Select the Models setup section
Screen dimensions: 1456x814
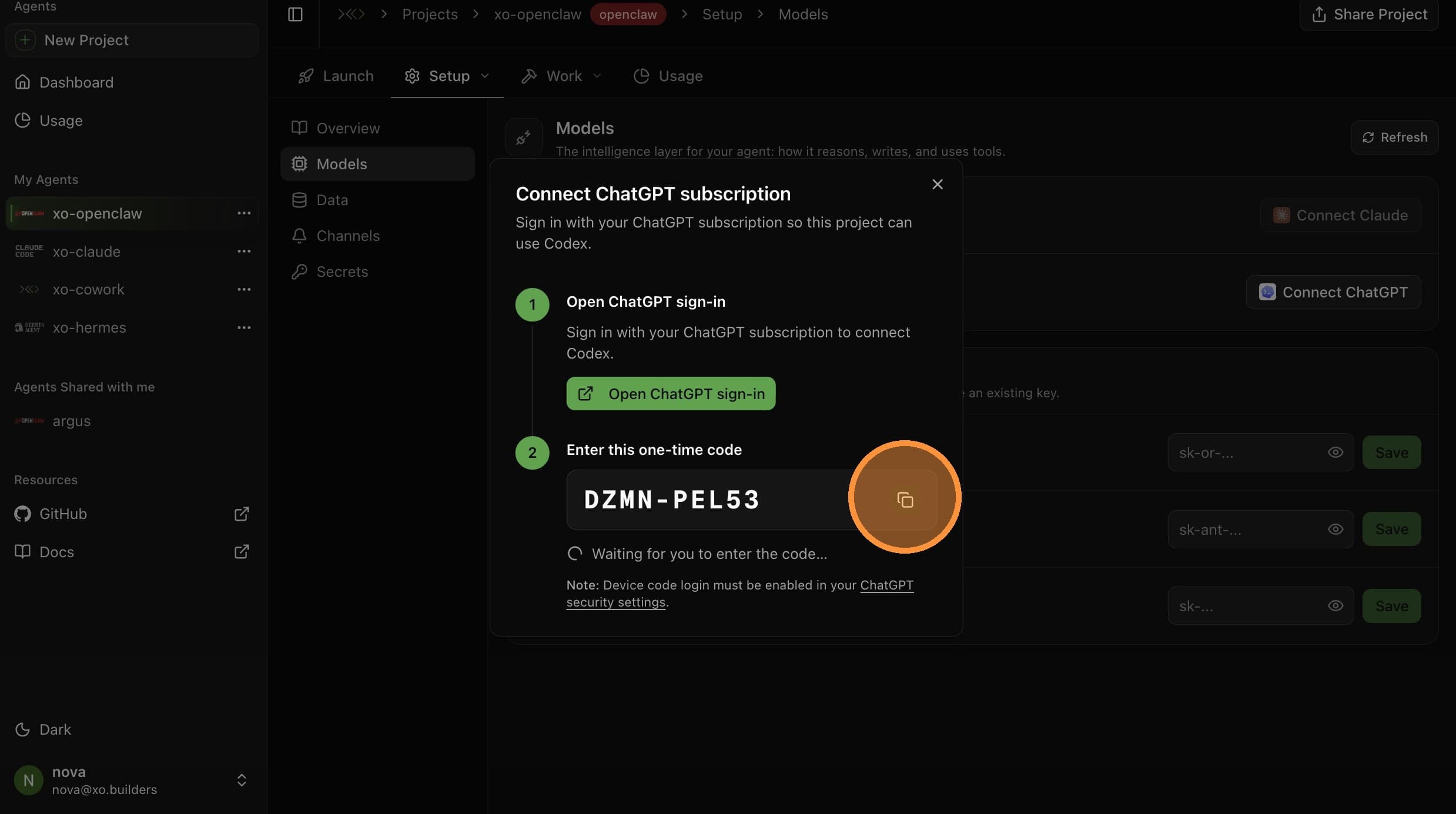pyautogui.click(x=377, y=164)
